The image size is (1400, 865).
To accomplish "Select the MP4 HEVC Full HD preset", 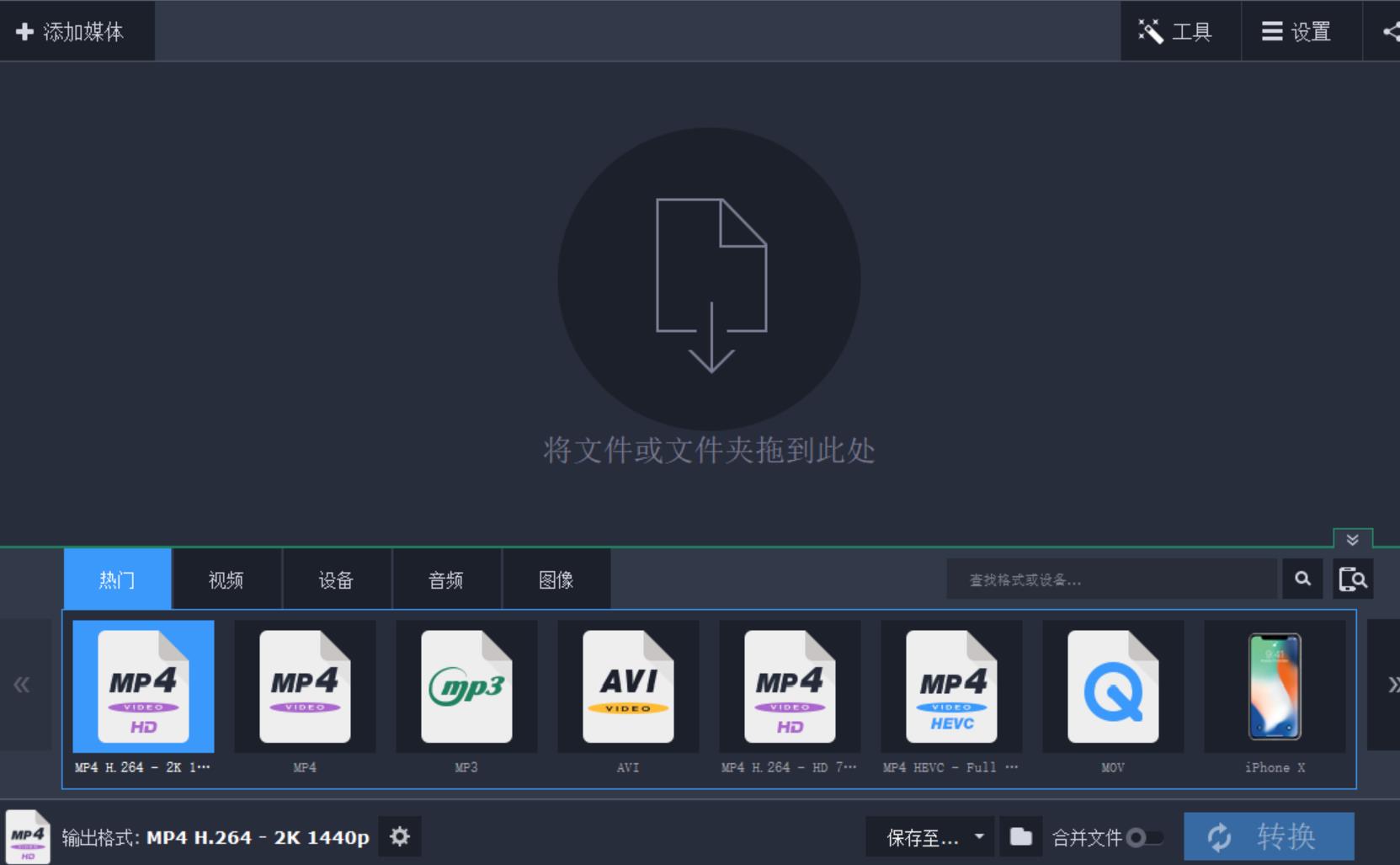I will [951, 686].
